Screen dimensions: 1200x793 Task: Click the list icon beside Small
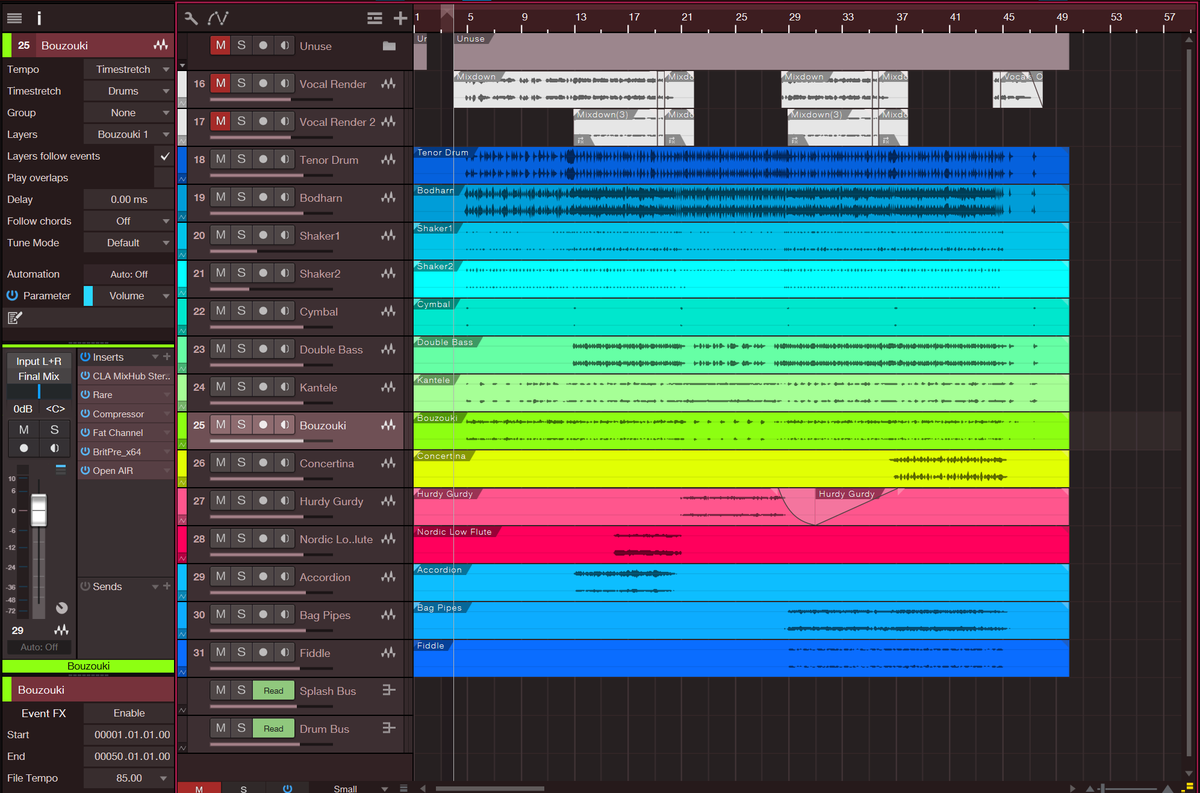[404, 788]
